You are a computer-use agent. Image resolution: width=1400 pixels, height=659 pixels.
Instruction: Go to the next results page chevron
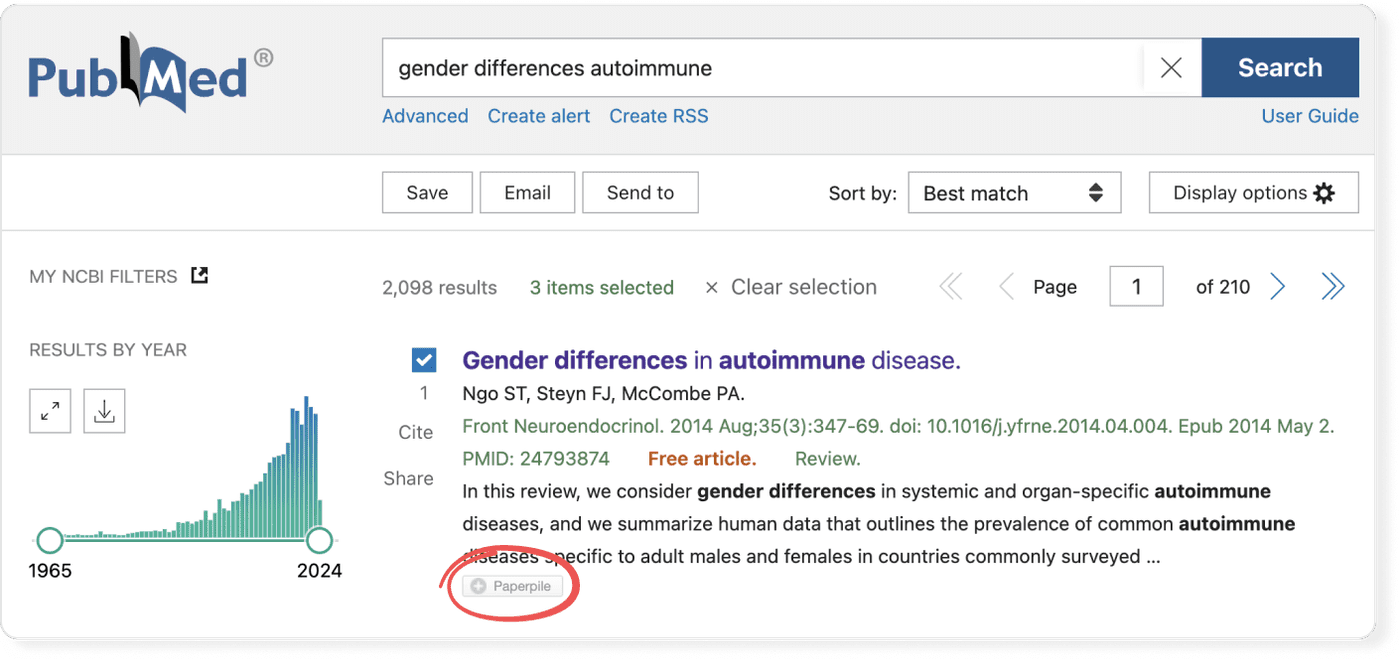coord(1277,286)
